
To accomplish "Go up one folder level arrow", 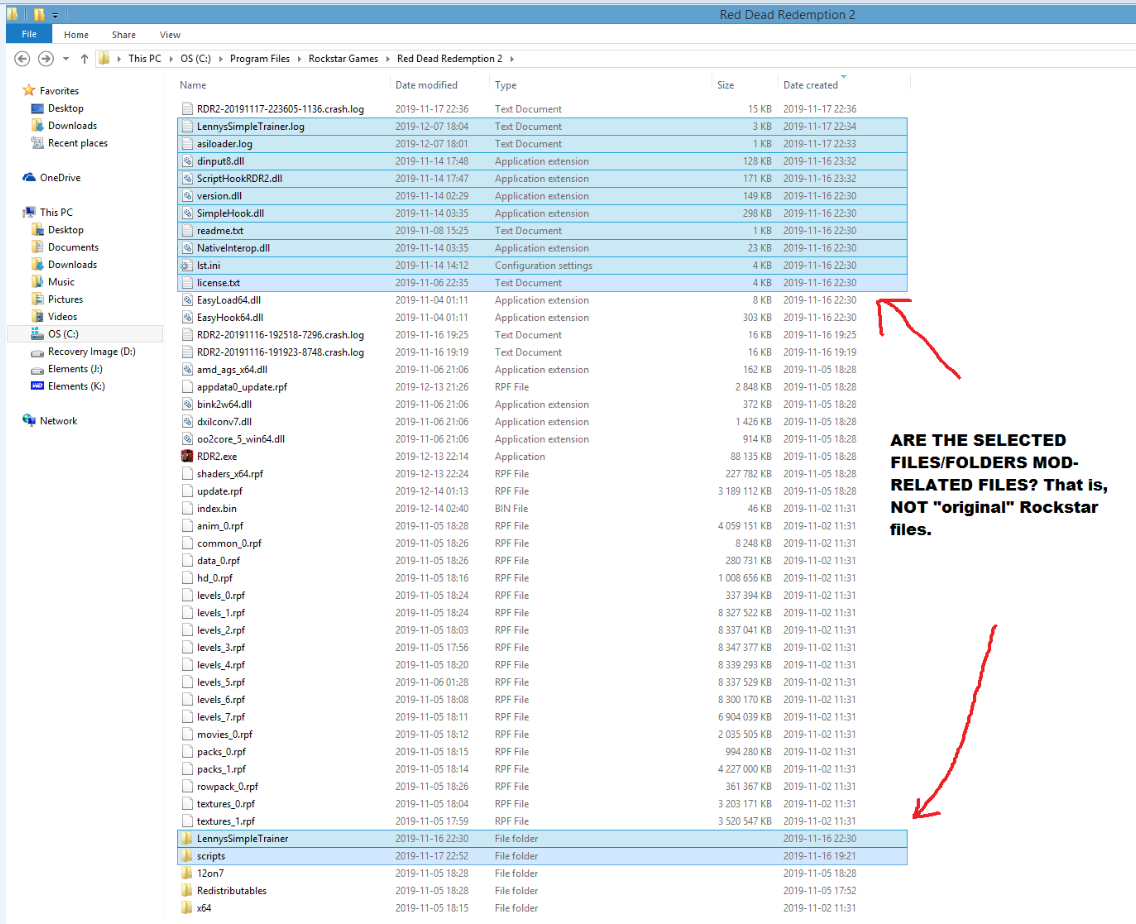I will 84,59.
